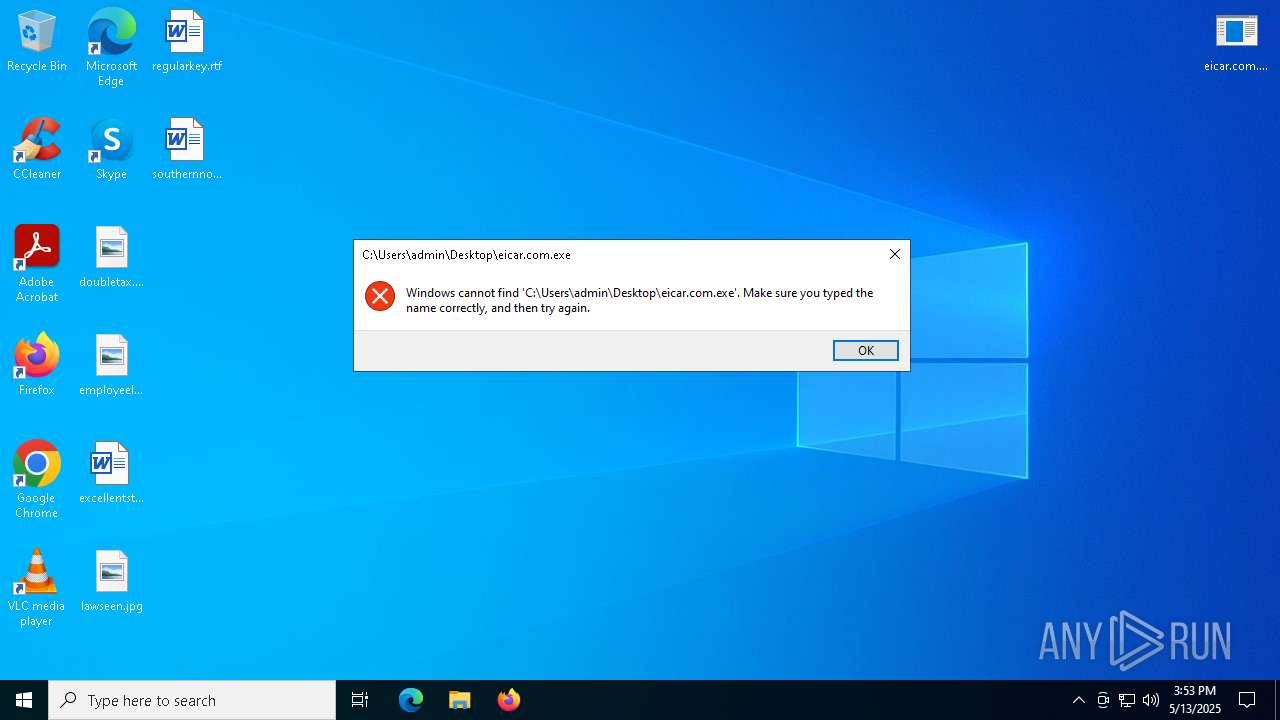Viewport: 1280px width, 720px height.
Task: Launch Firefox from the taskbar
Action: [509, 700]
